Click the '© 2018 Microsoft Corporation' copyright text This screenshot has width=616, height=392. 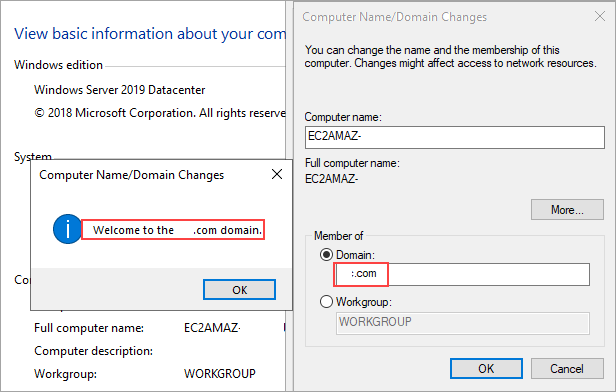pos(160,113)
